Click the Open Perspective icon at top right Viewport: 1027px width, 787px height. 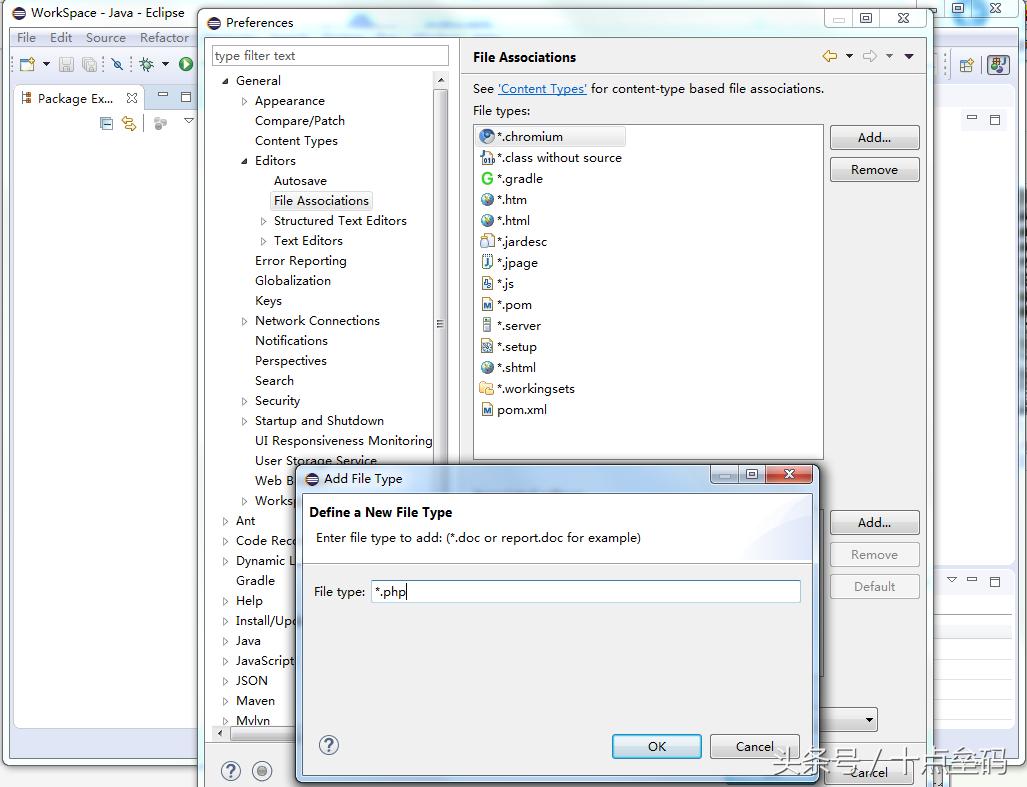[x=966, y=65]
